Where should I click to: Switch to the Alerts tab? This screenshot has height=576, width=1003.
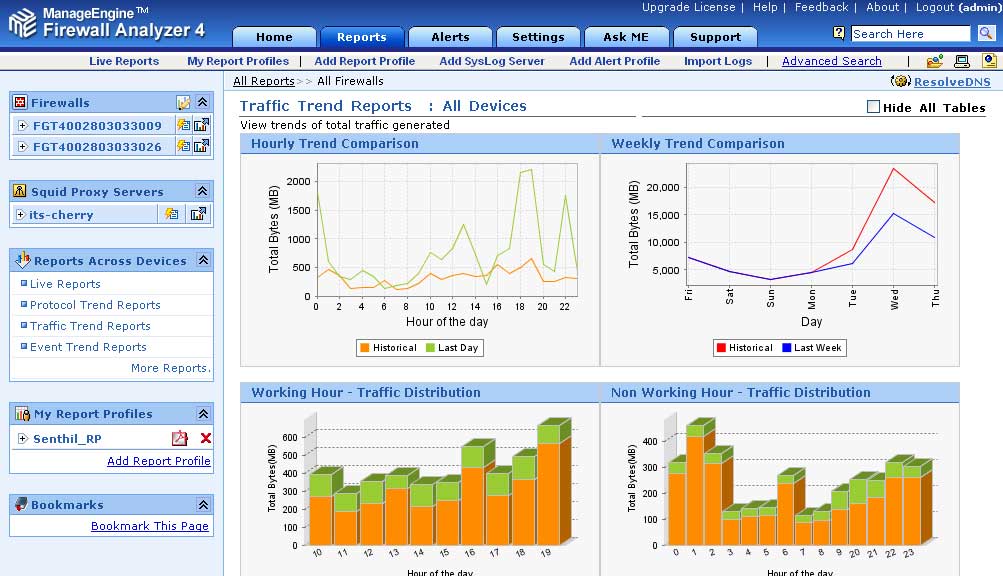[x=450, y=37]
